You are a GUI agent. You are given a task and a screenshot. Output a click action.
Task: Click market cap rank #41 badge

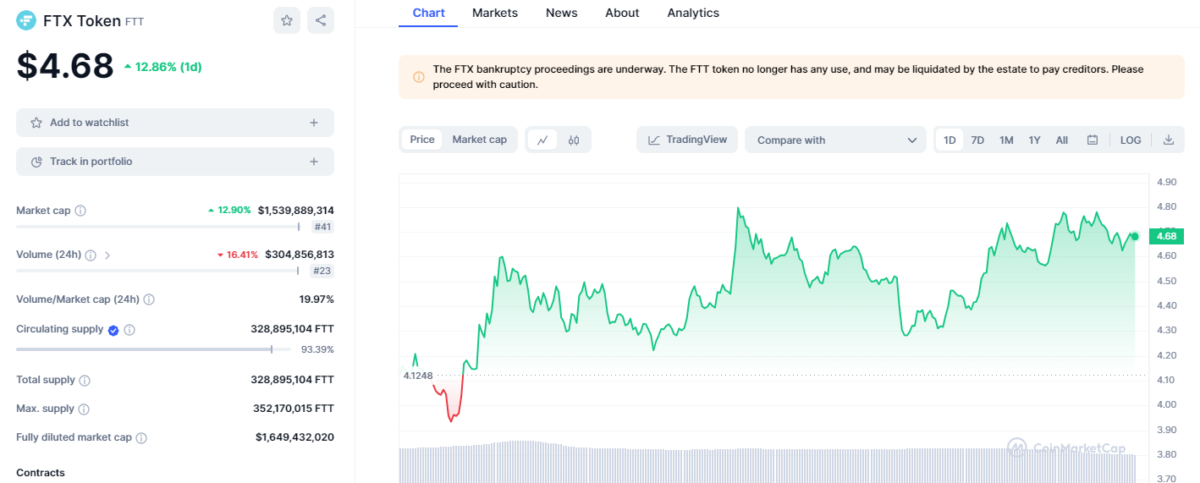coord(322,228)
